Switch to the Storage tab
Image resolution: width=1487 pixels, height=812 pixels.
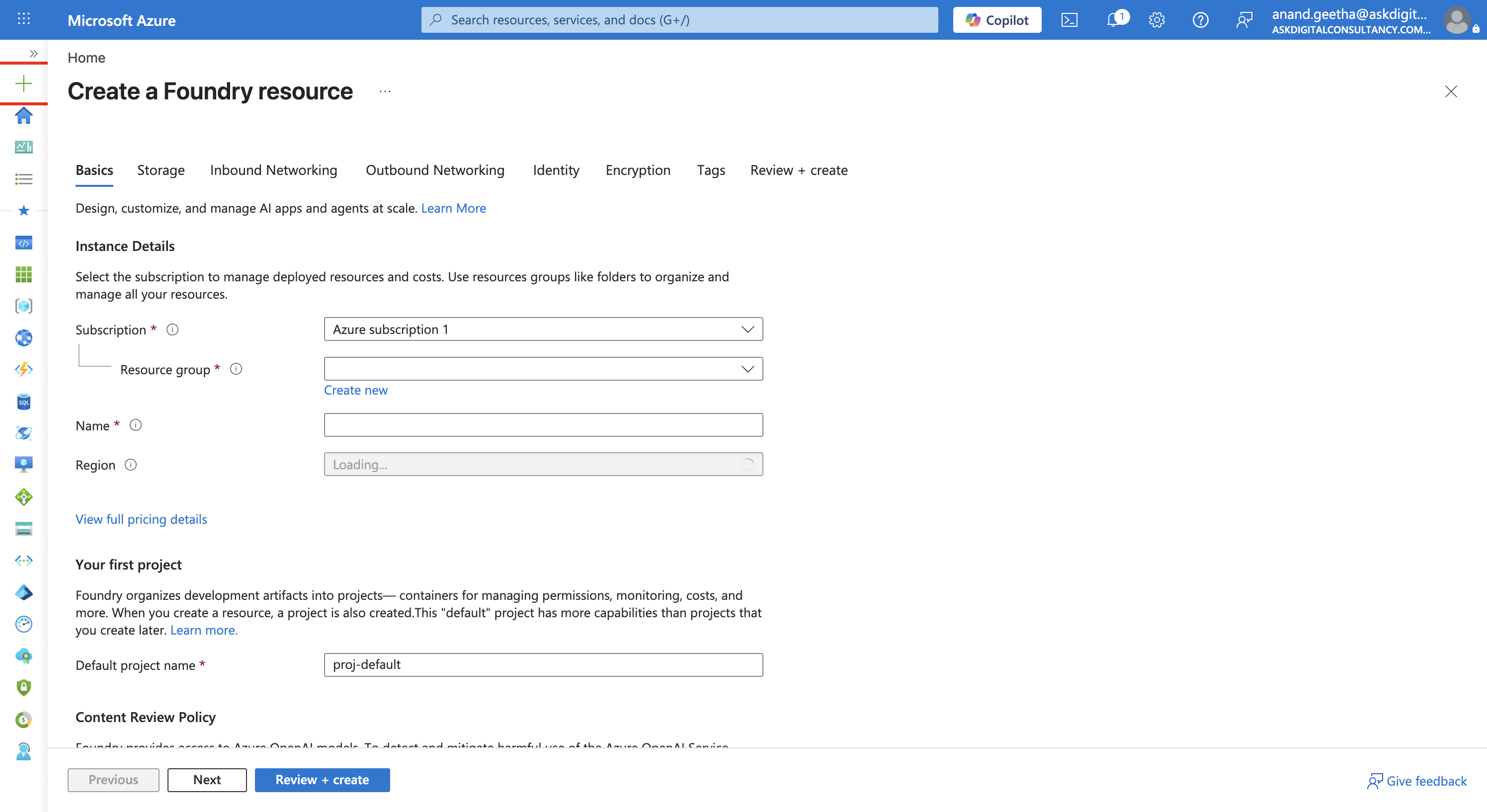click(161, 170)
